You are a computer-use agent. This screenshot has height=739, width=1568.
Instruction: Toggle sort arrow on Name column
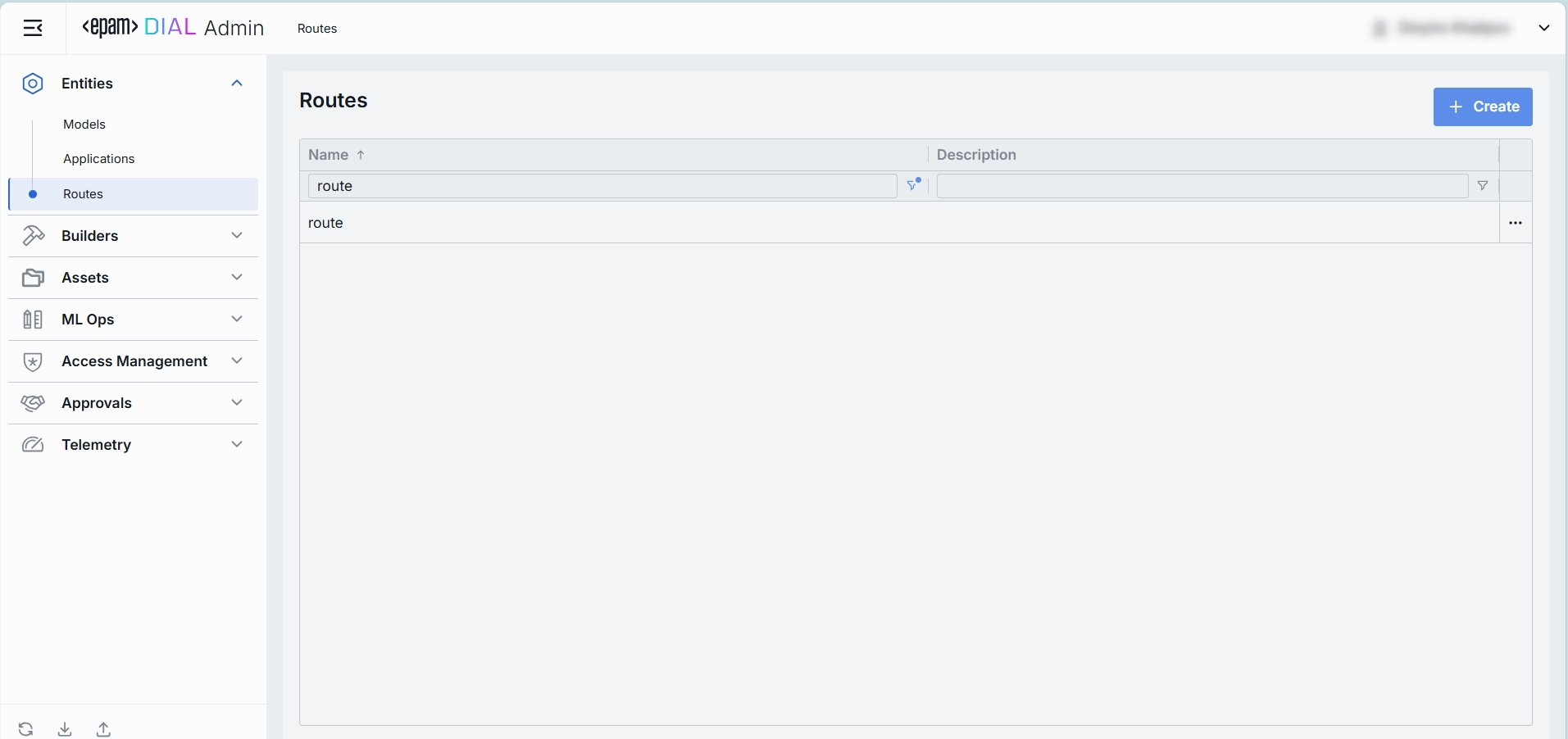click(361, 155)
